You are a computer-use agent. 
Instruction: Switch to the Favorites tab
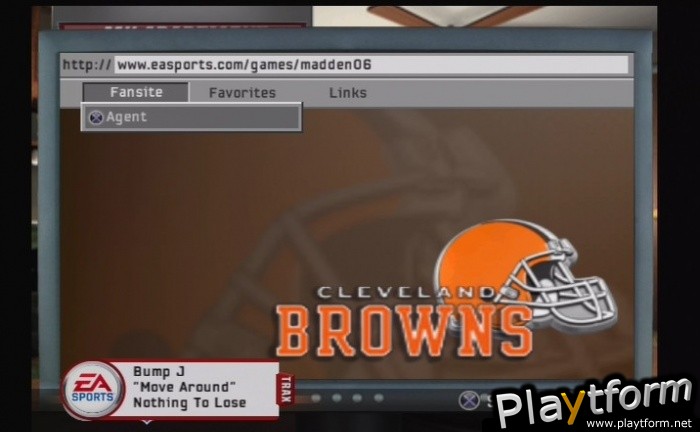coord(242,93)
